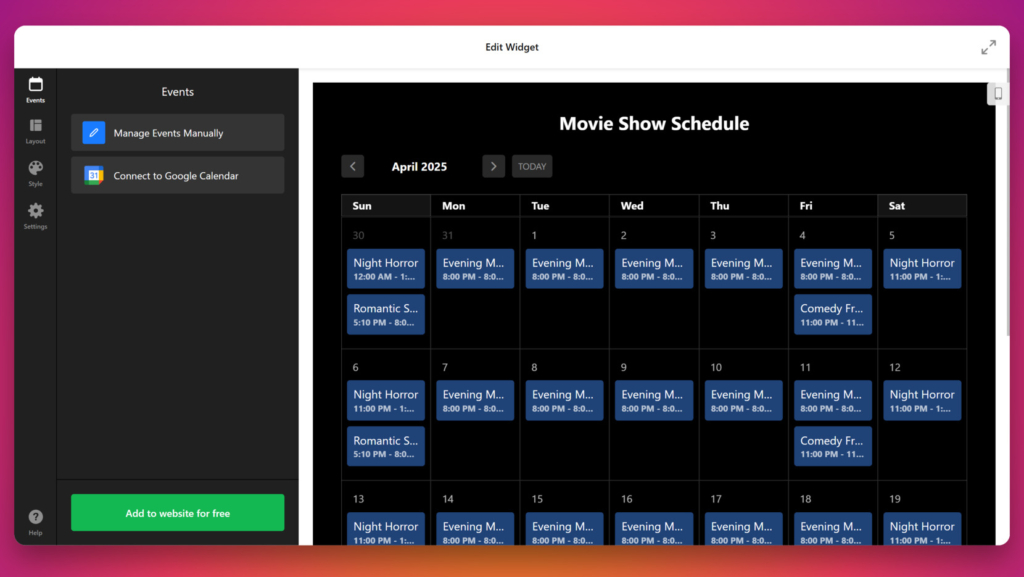Click the fullscreen expand icon

988,46
